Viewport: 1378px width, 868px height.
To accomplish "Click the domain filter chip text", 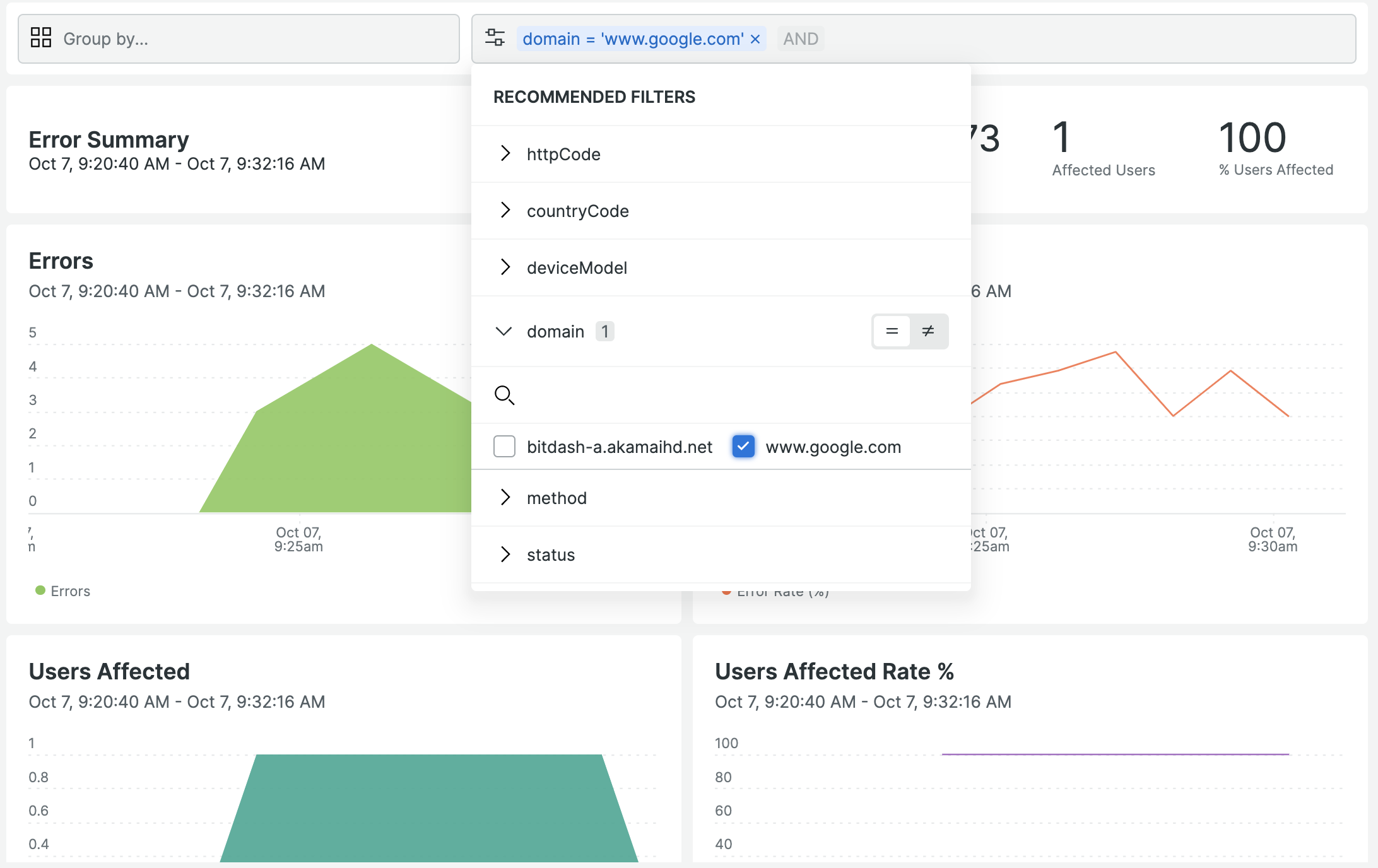I will 632,39.
